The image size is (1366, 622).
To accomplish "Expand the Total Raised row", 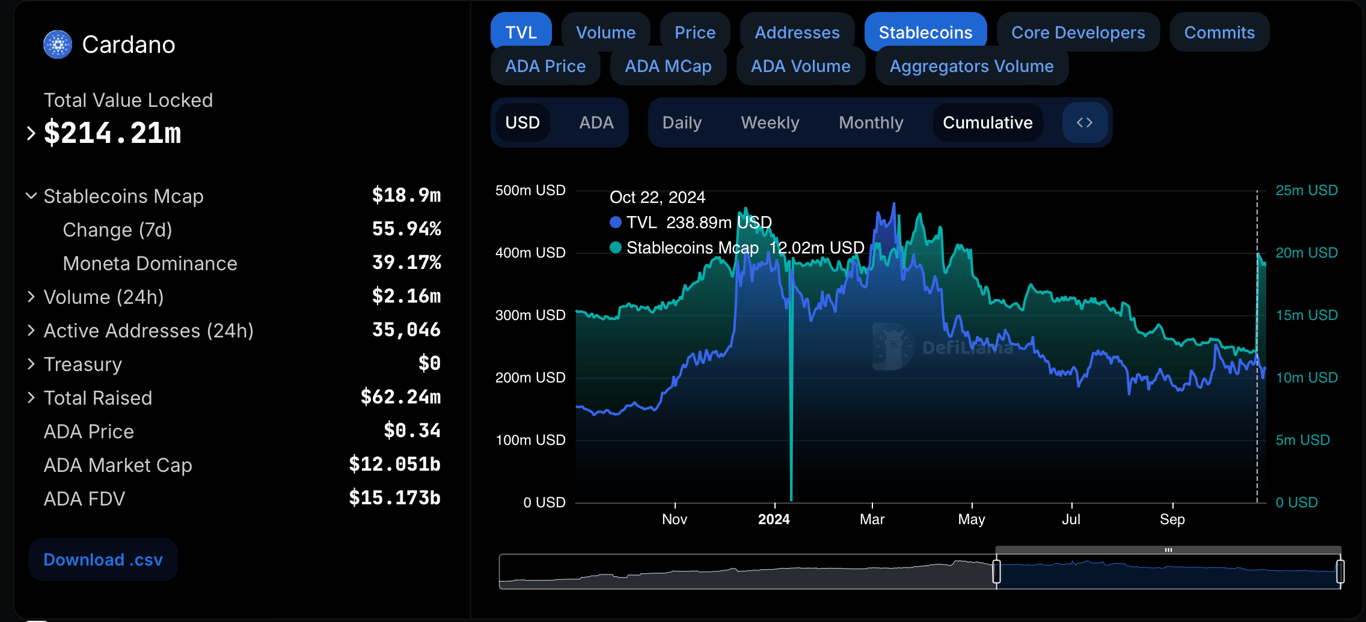I will [31, 398].
